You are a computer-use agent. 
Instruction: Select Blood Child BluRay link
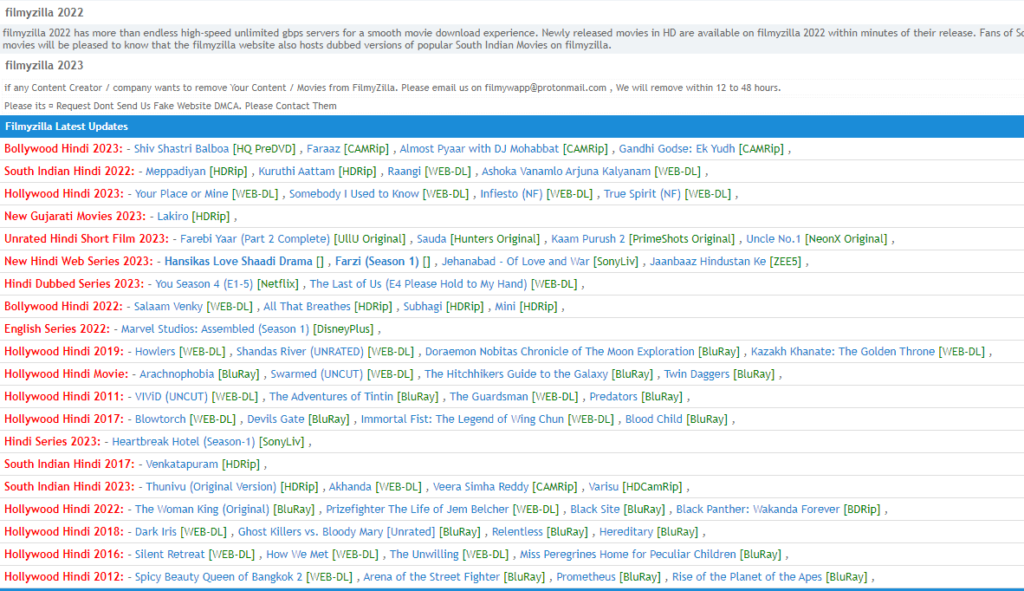(653, 419)
